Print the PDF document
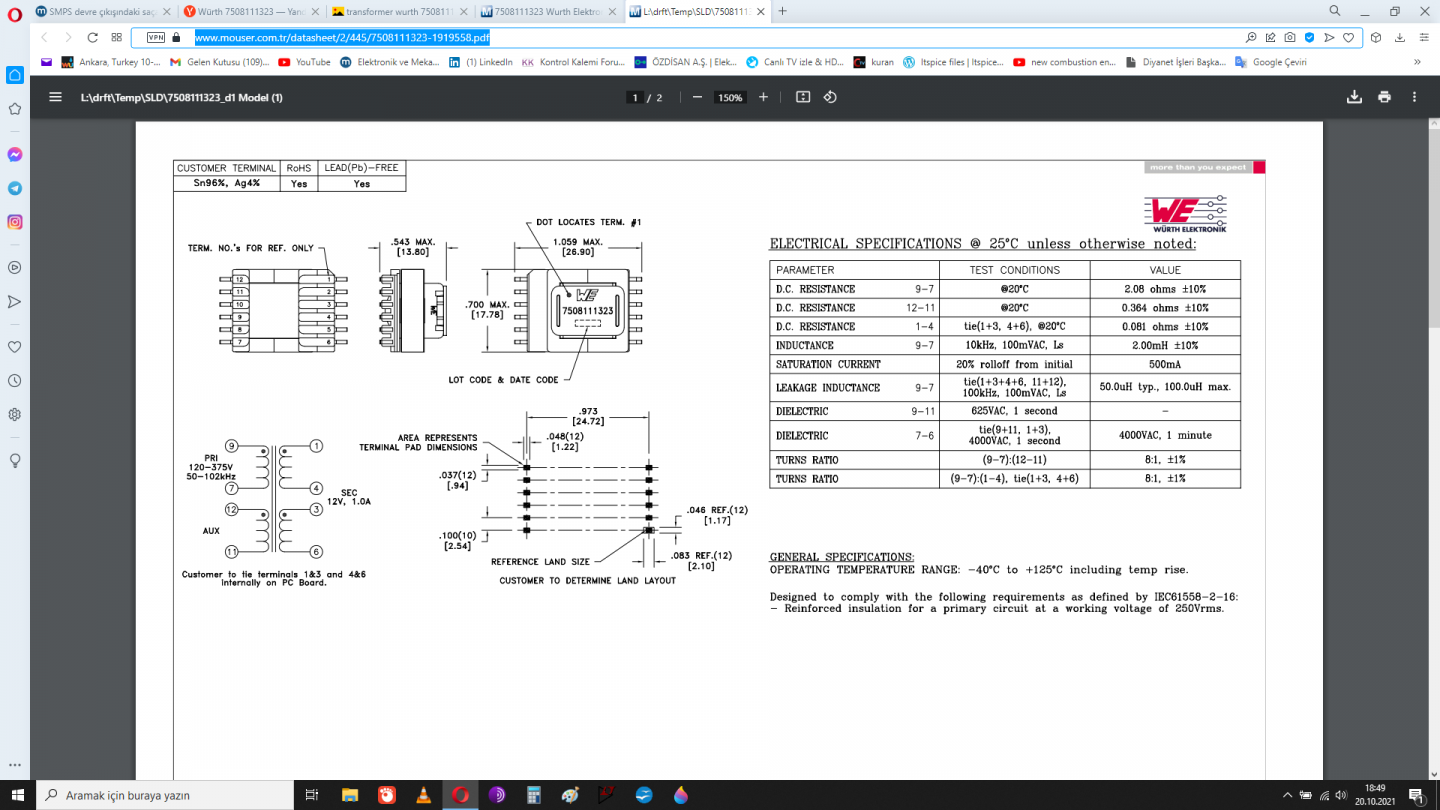The width and height of the screenshot is (1440, 810). pos(1384,97)
